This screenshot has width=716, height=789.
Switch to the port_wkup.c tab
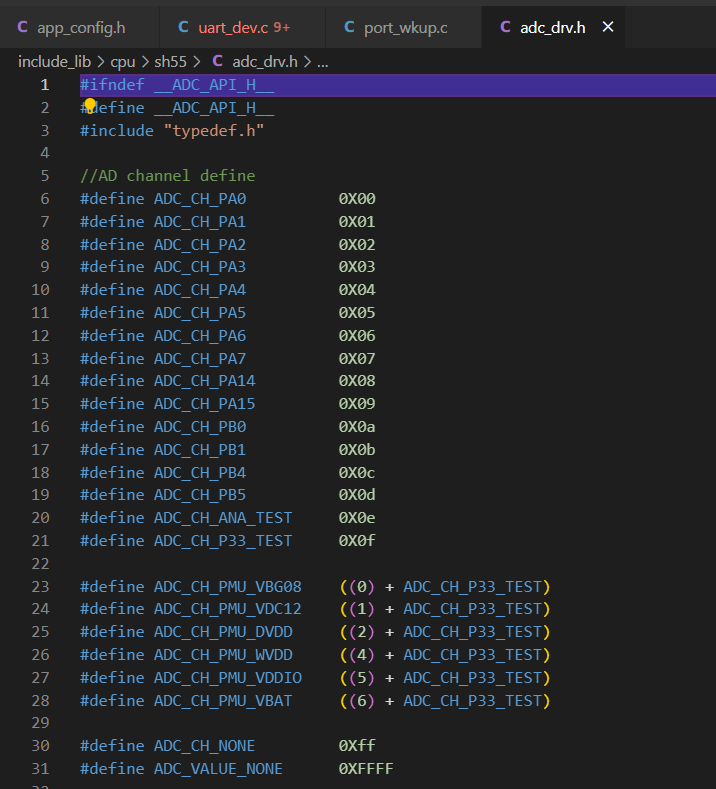(x=404, y=27)
